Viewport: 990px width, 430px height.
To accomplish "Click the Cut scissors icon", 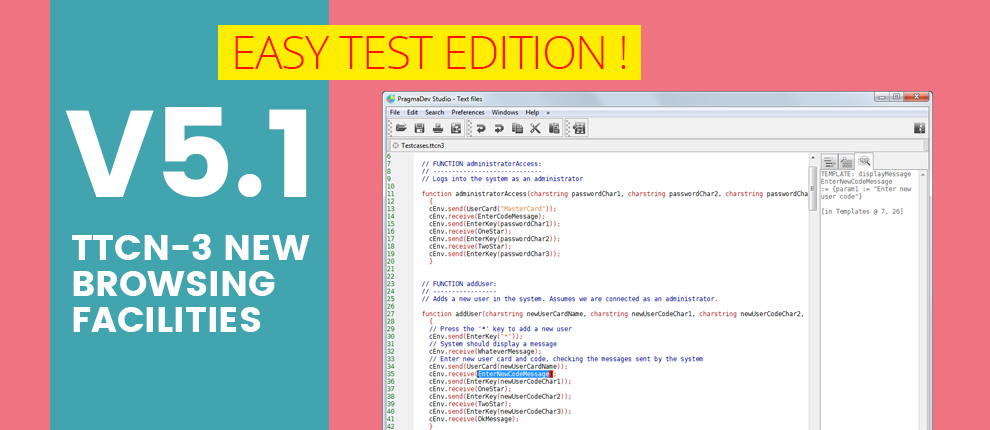I will [535, 128].
